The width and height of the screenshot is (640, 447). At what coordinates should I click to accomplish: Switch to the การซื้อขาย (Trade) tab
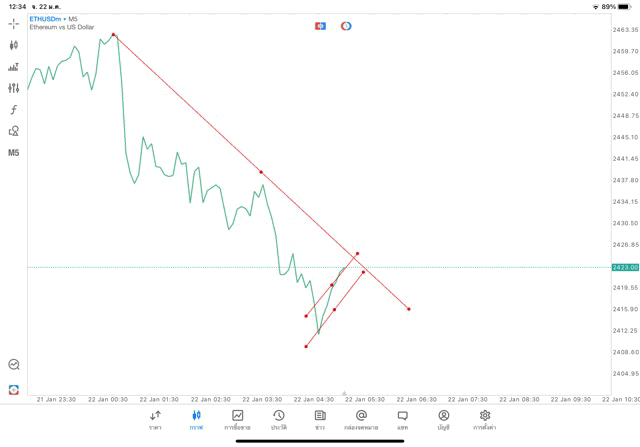pyautogui.click(x=238, y=419)
